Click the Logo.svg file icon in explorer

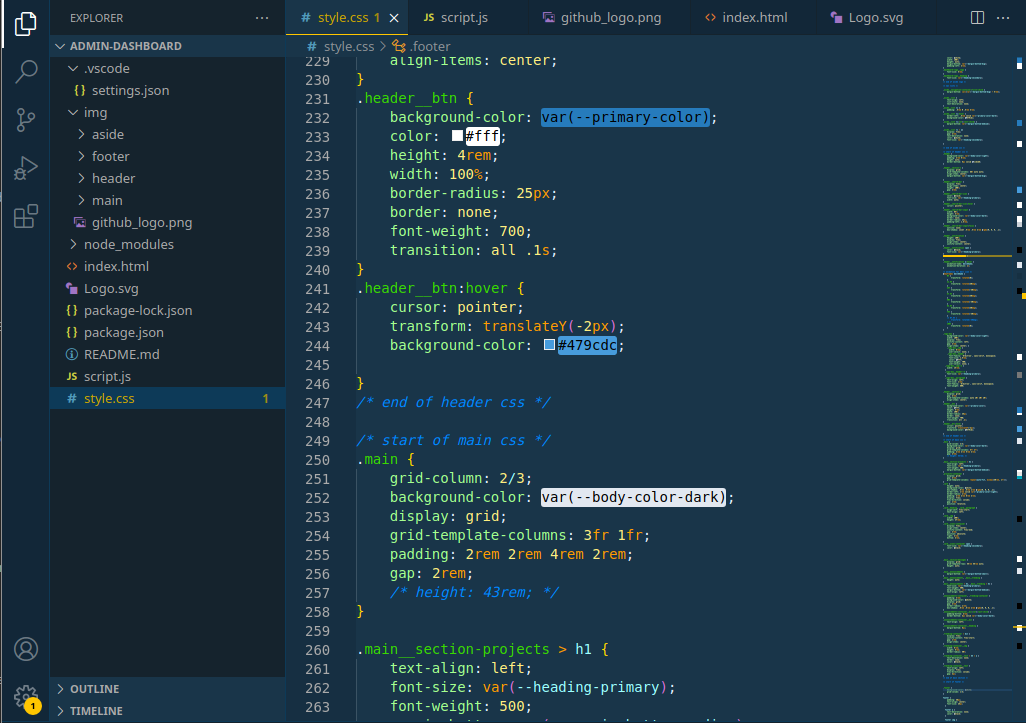tap(72, 289)
